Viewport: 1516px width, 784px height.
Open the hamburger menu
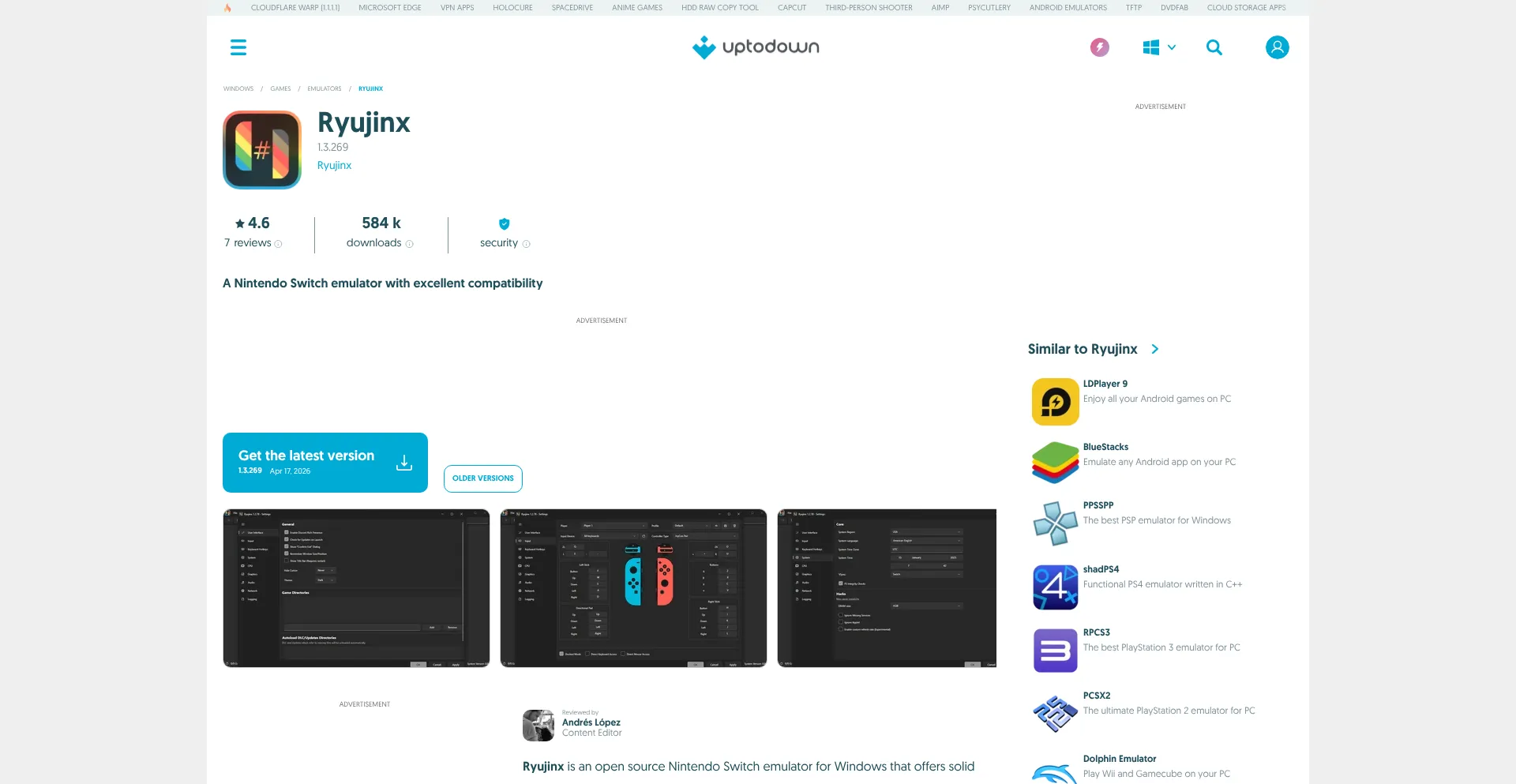pos(238,47)
